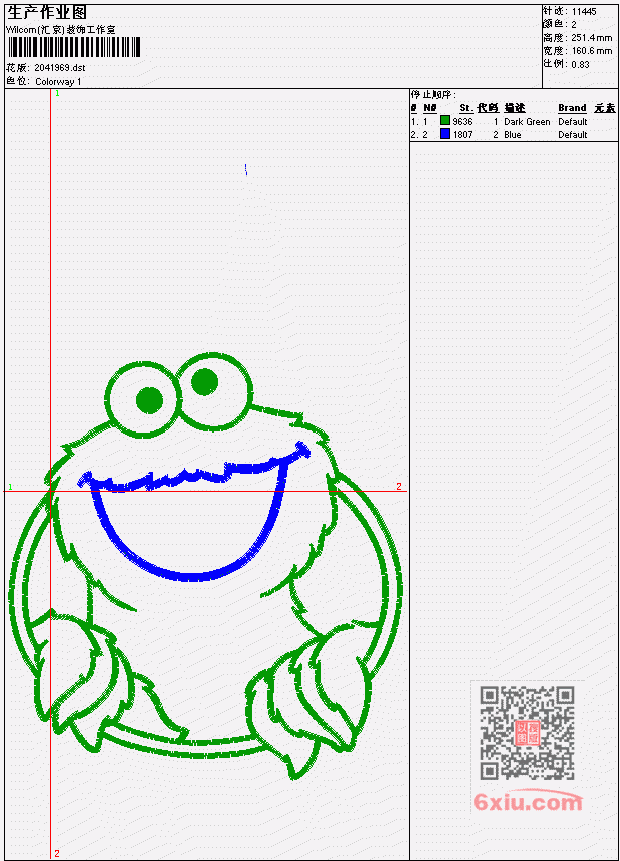This screenshot has width=620, height=861.
Task: Click the N# column header
Action: tap(429, 108)
